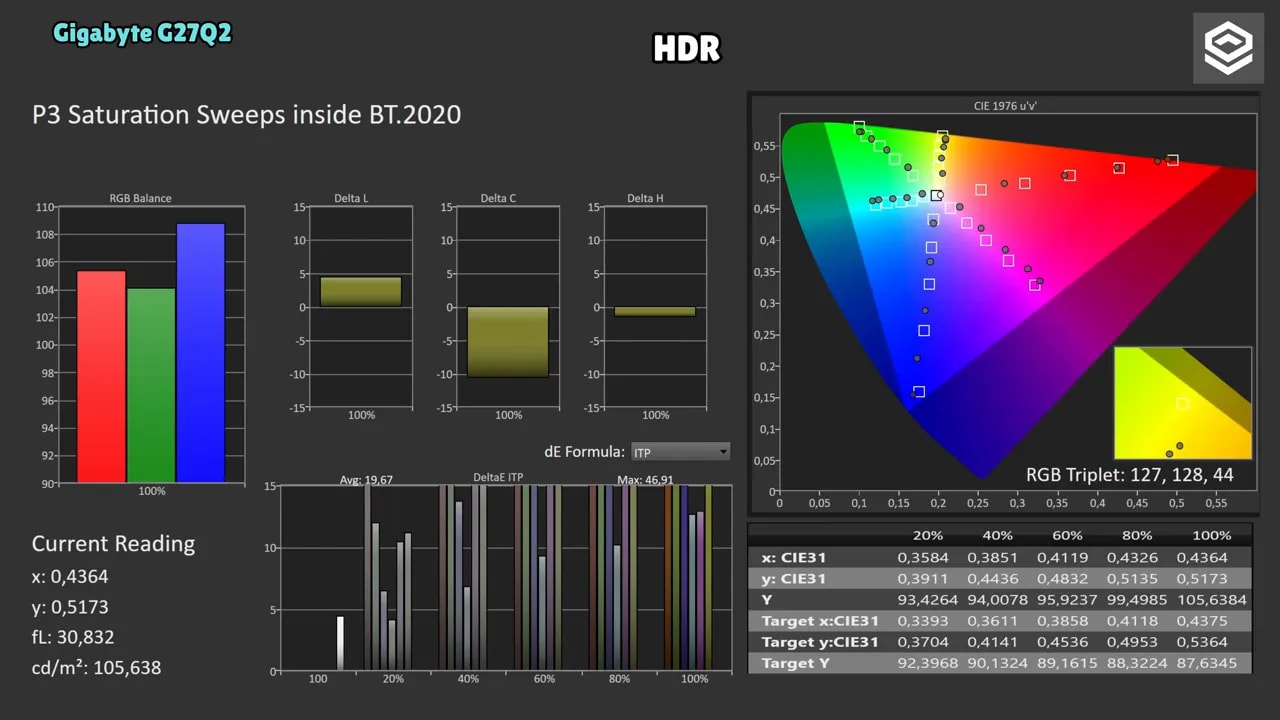Click the red bar in RGB Balance chart

[x=101, y=376]
